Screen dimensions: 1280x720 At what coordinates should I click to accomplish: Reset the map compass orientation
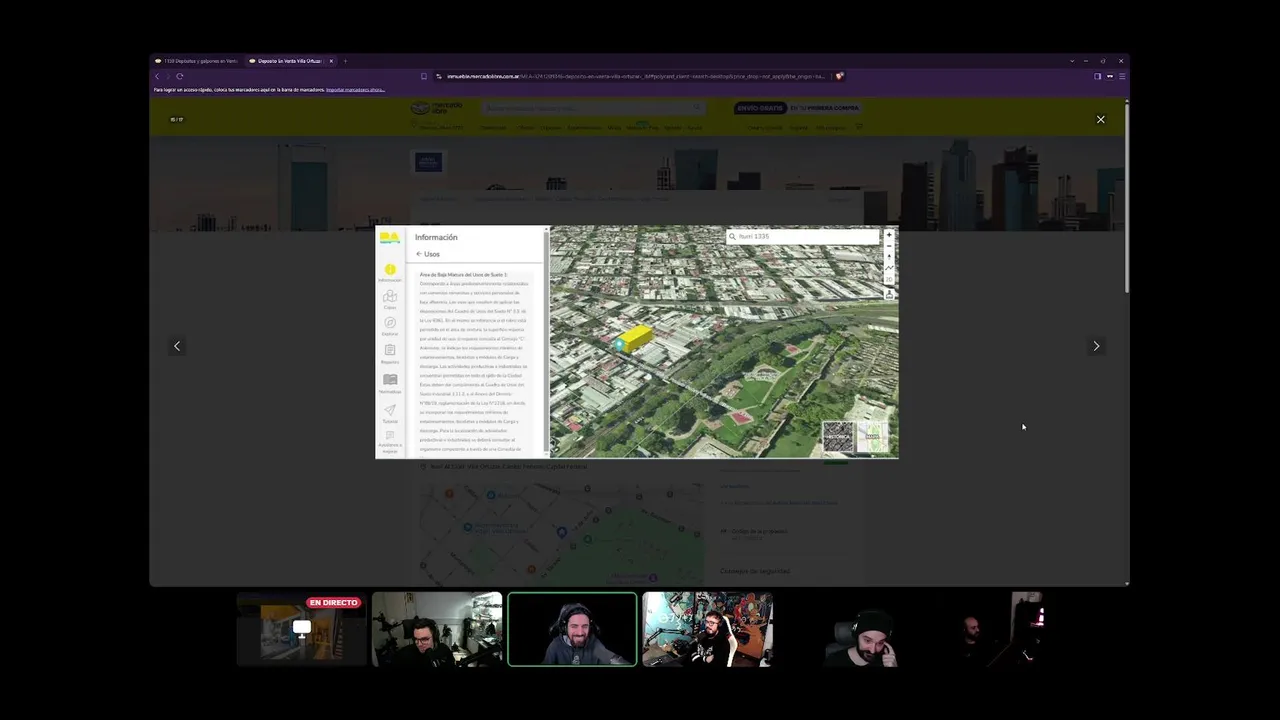click(889, 257)
